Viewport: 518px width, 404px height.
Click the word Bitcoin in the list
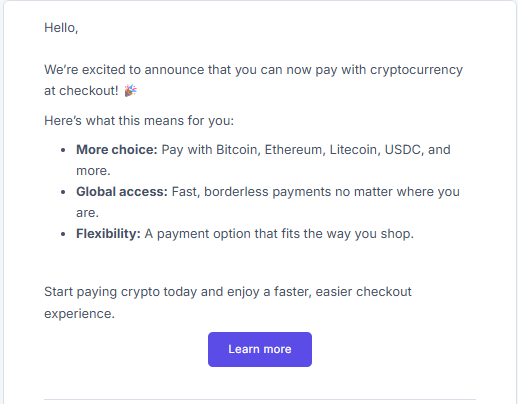pyautogui.click(x=238, y=150)
